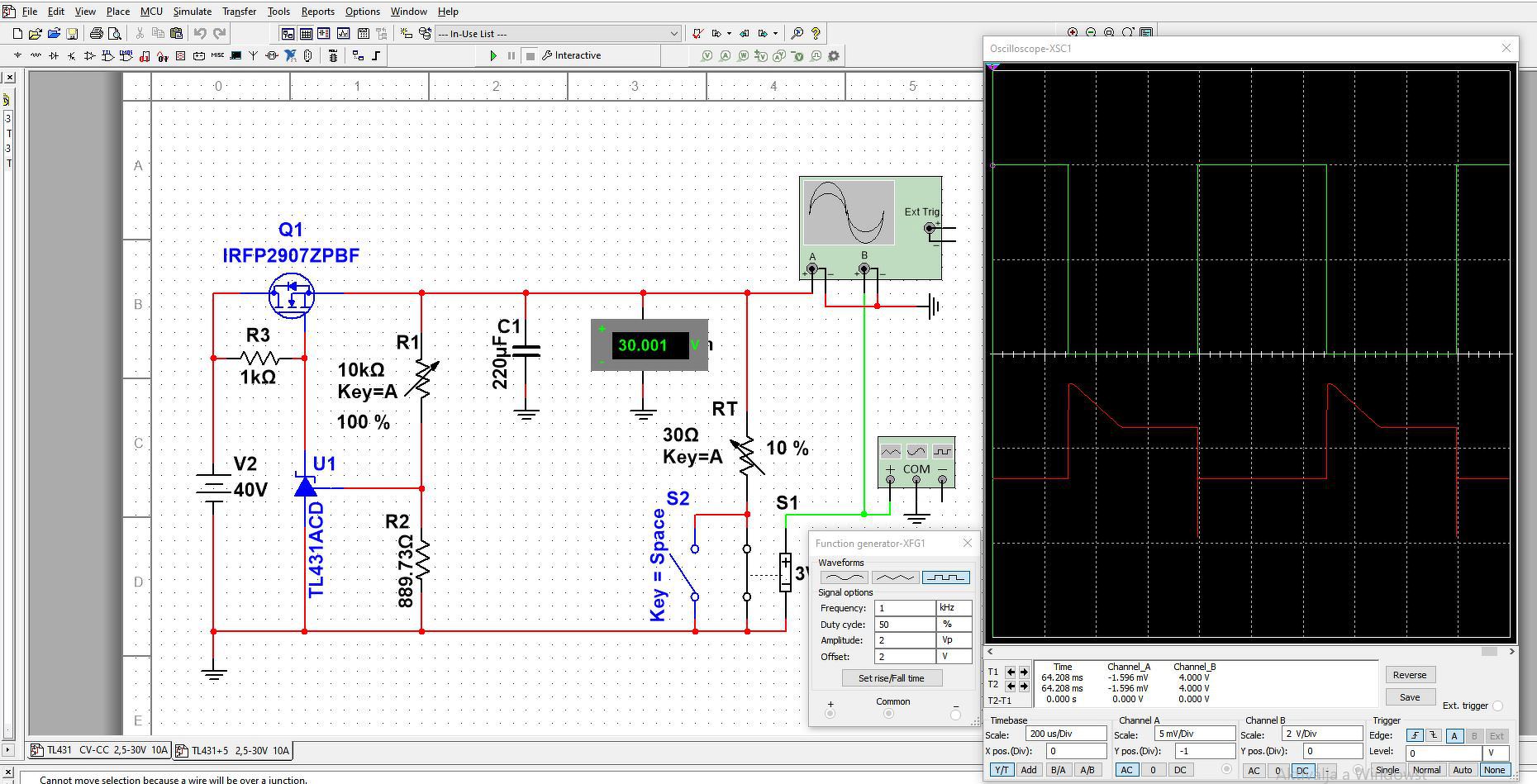This screenshot has width=1537, height=784.
Task: Expand the In-Use List dropdown
Action: pyautogui.click(x=673, y=34)
